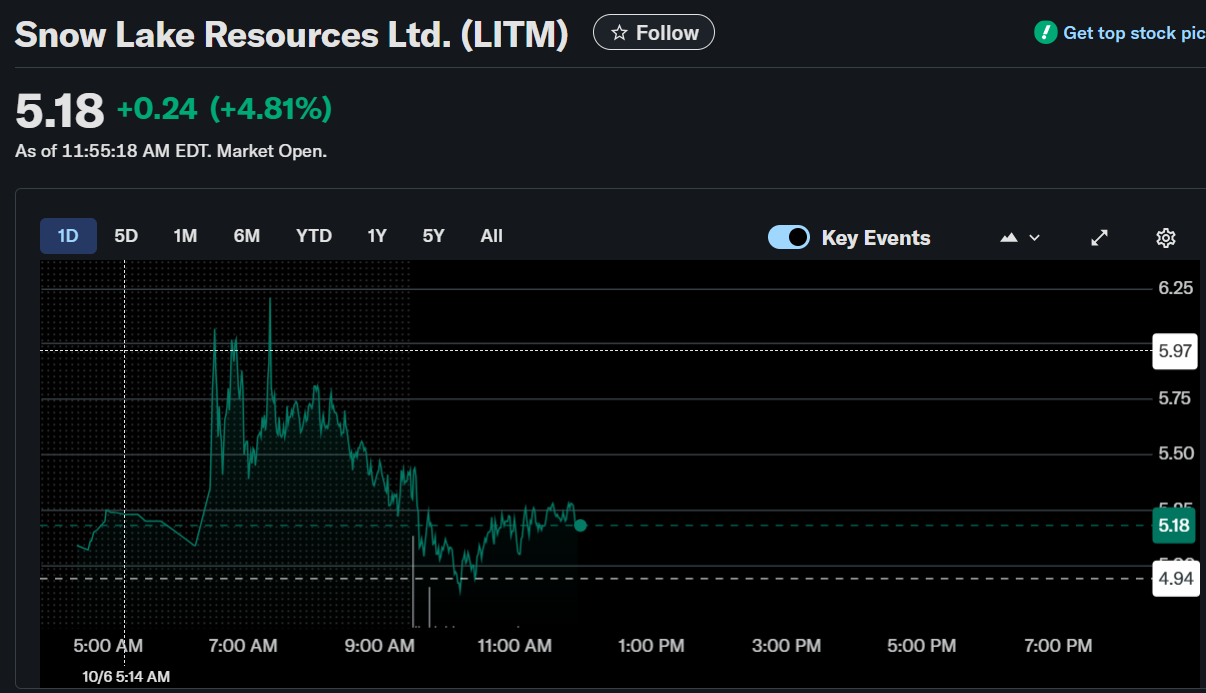Expand chart to full screen

click(1099, 237)
